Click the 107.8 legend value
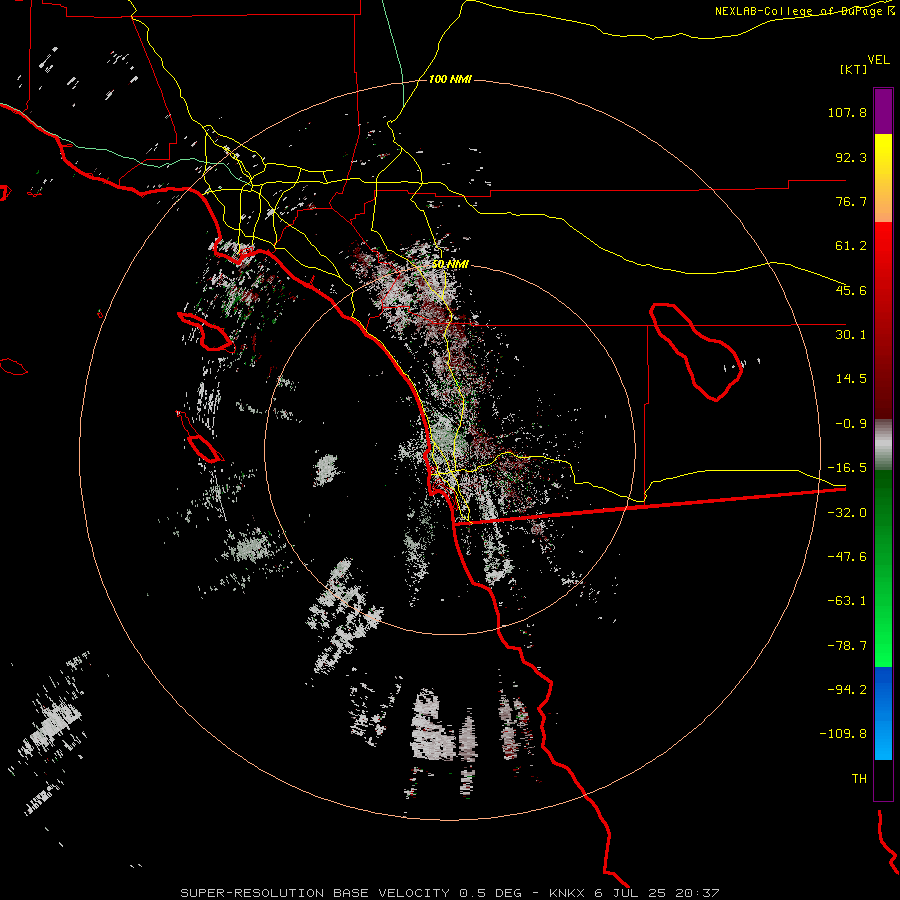Screen dimensions: 900x900 point(847,112)
